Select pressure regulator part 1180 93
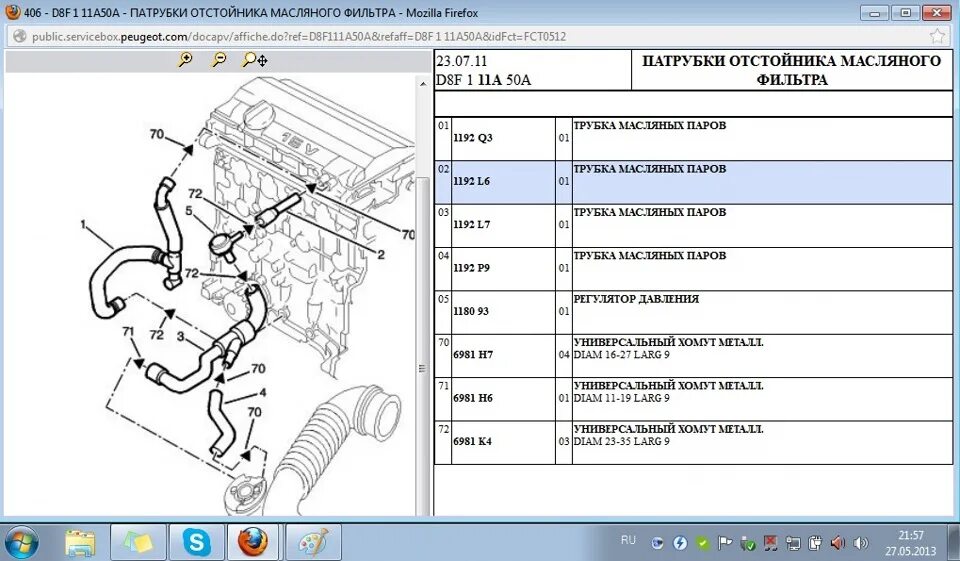960x561 pixels. (x=693, y=312)
